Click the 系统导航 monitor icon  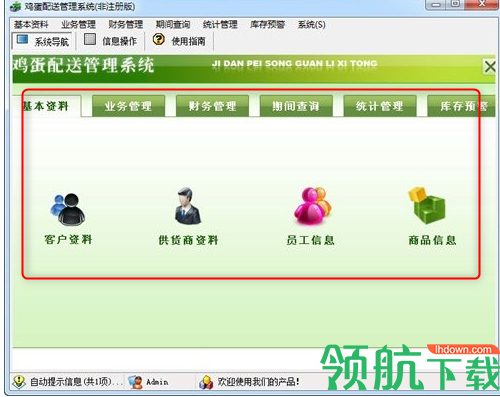click(x=22, y=40)
